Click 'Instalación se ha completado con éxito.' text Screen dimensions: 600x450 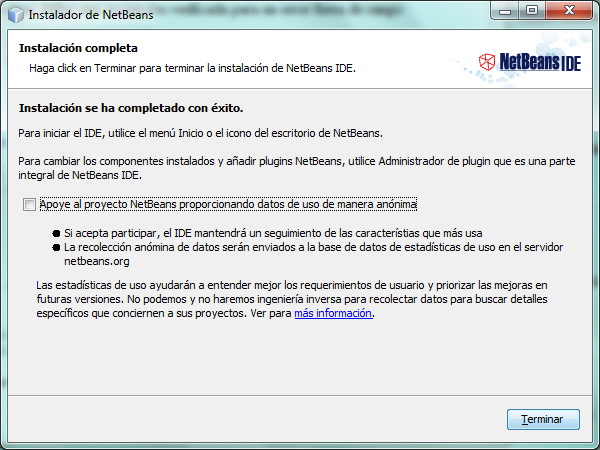[131, 108]
